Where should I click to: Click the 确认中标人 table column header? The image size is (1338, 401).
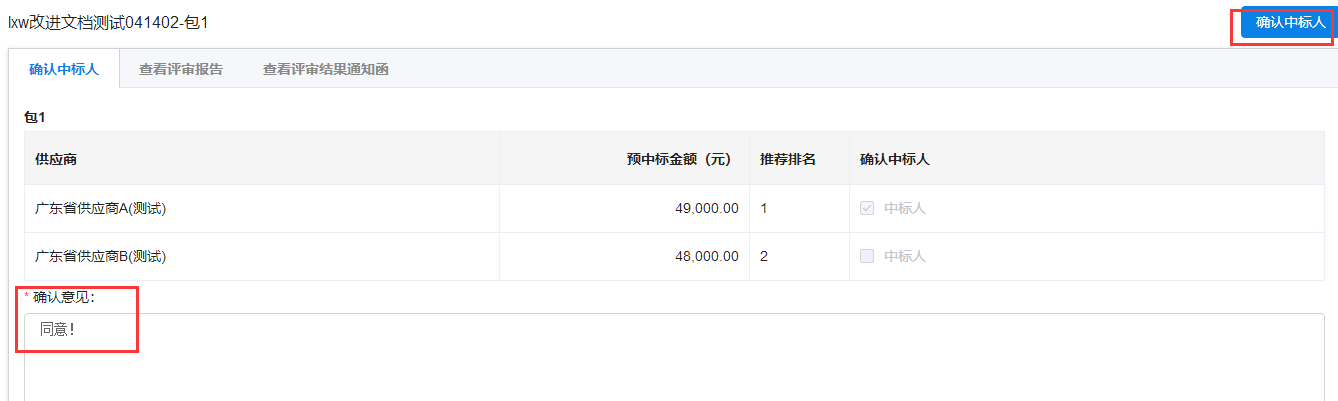[x=895, y=159]
